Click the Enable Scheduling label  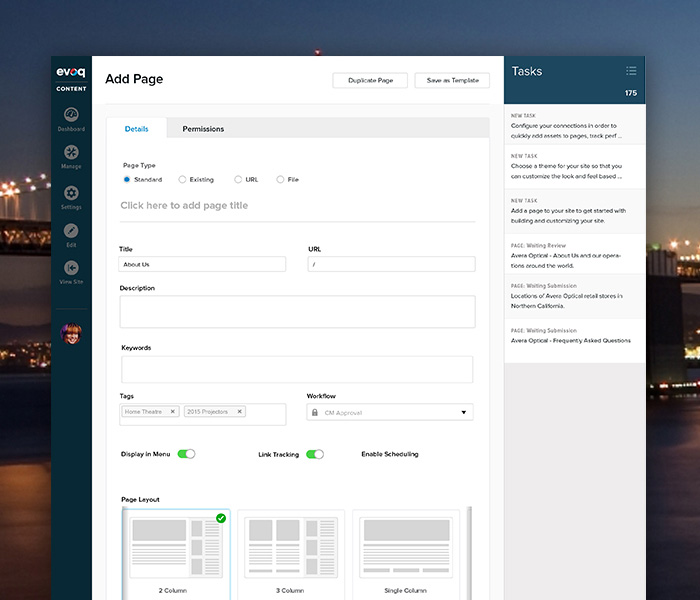(x=390, y=454)
